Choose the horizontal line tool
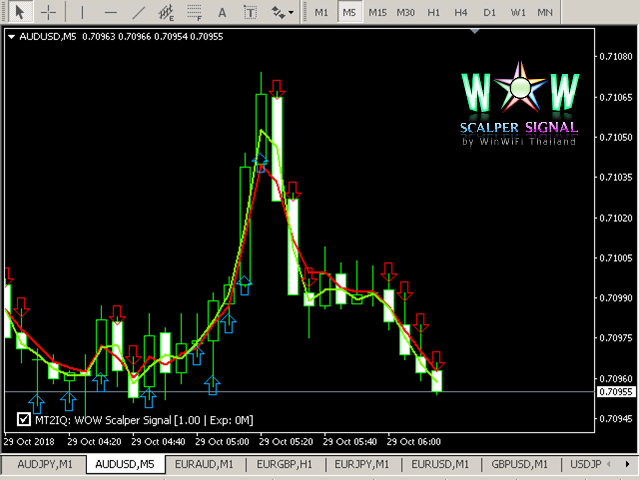The image size is (640, 480). (x=110, y=13)
